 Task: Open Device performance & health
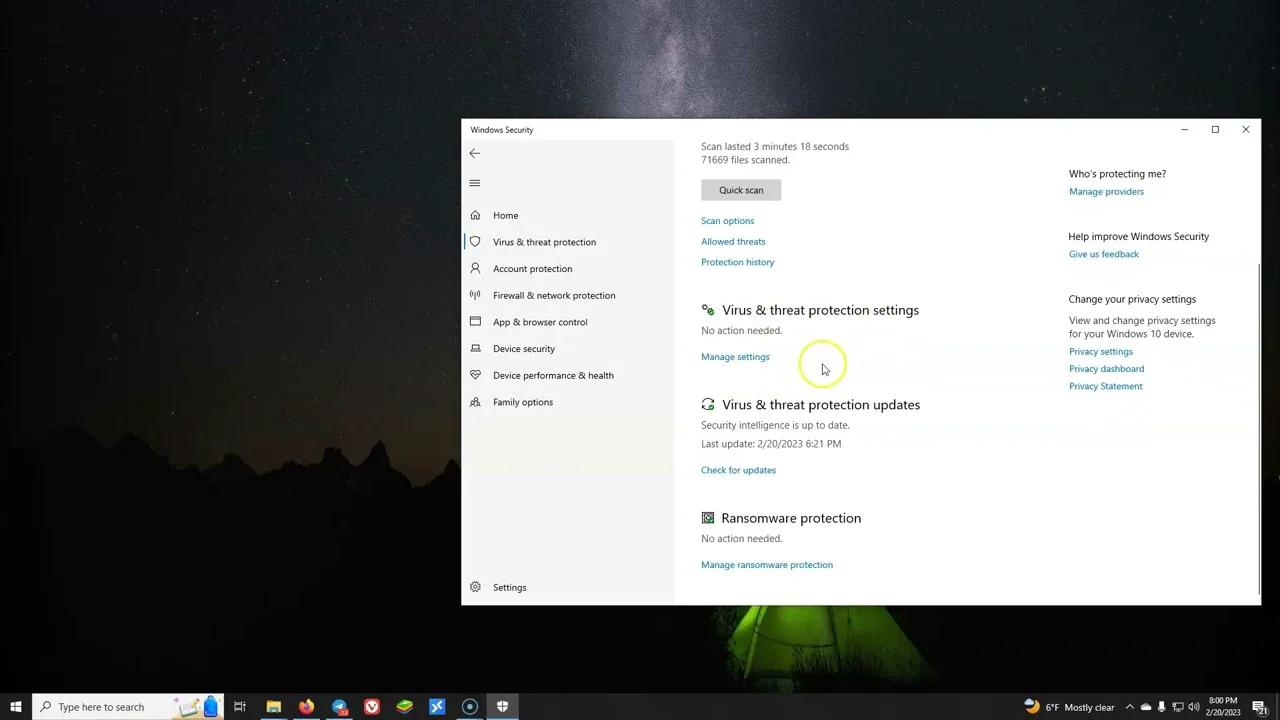553,375
